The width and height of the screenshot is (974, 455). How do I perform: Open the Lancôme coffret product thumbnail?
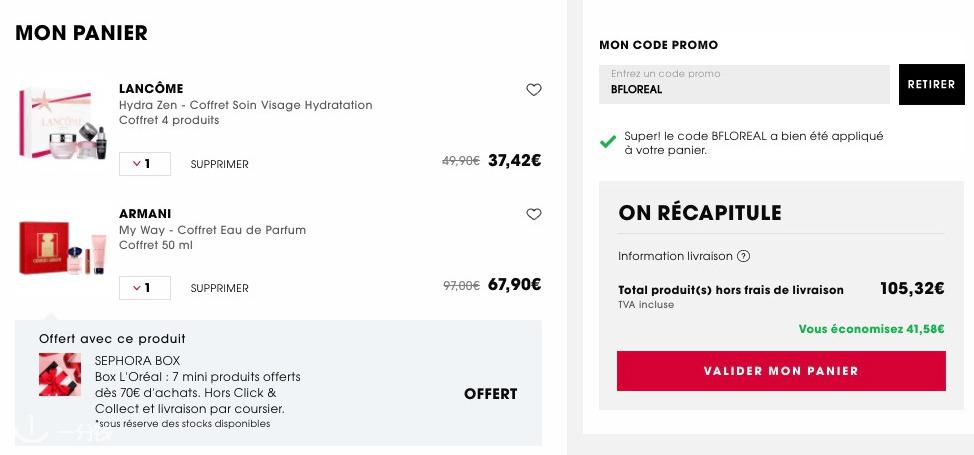[63, 123]
